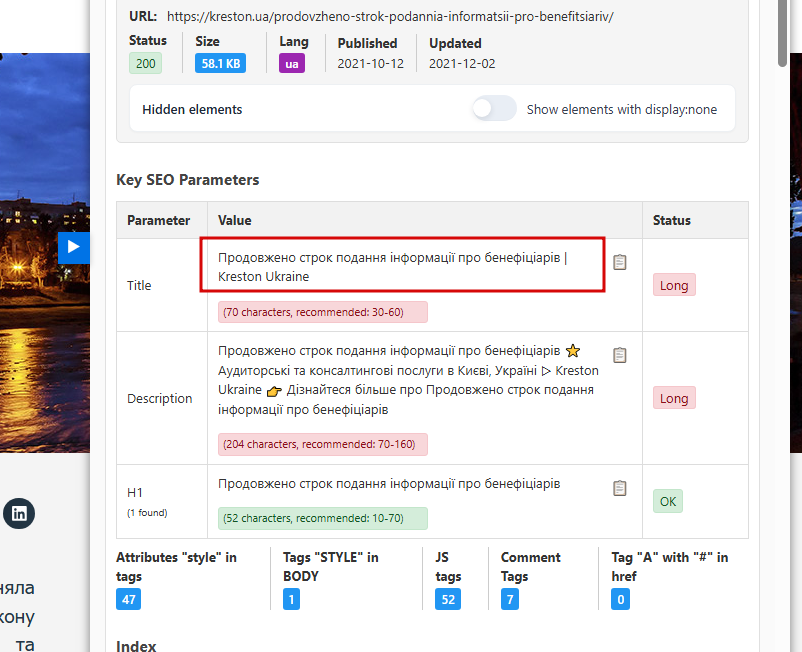The image size is (802, 652).
Task: Click the Tag A with # count 0
Action: pos(620,599)
